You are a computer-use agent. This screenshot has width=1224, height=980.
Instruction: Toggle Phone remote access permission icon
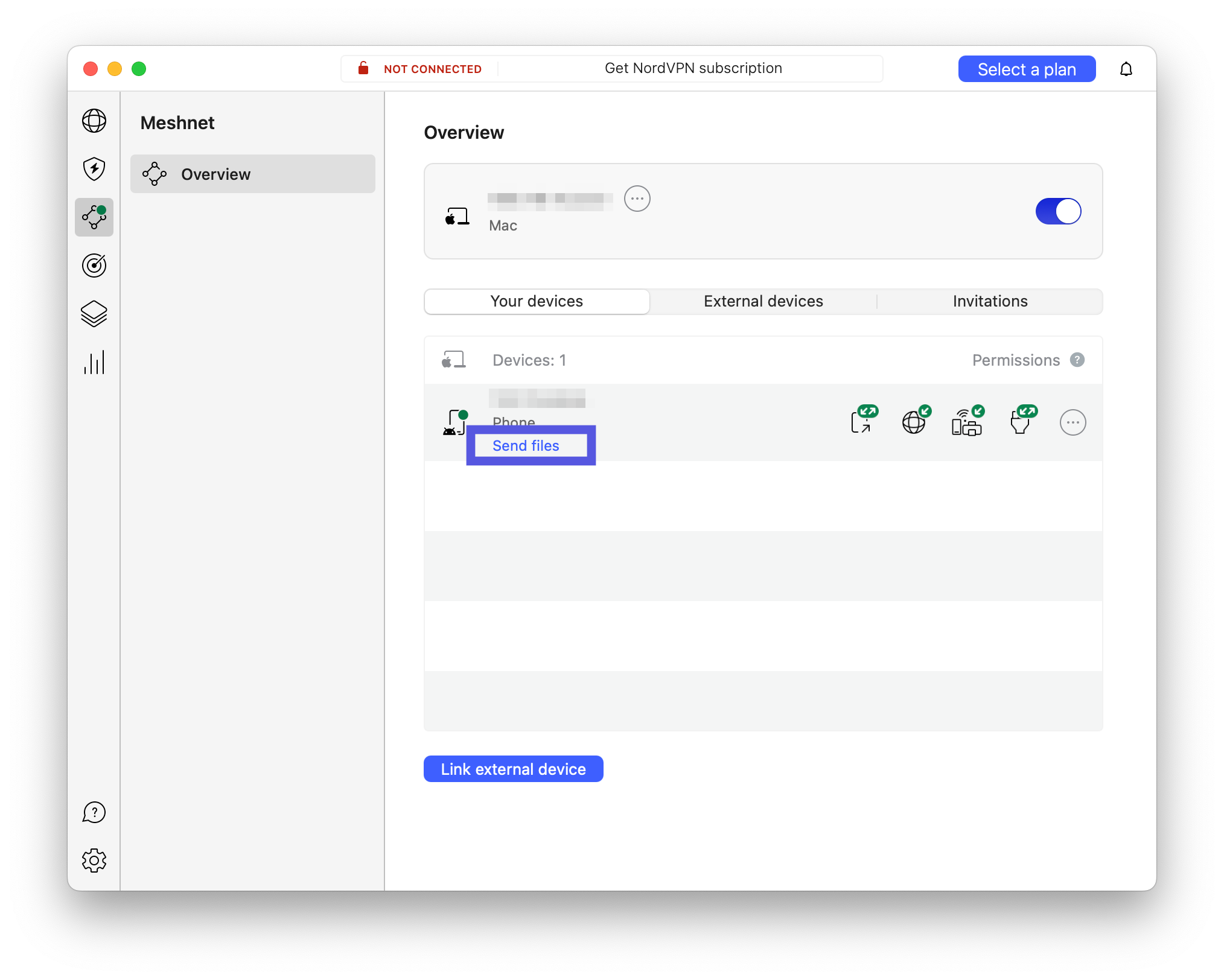coord(1024,420)
